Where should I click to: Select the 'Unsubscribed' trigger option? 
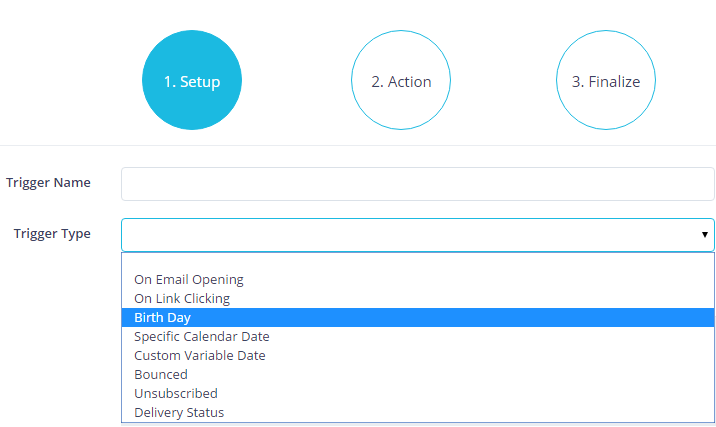point(176,393)
